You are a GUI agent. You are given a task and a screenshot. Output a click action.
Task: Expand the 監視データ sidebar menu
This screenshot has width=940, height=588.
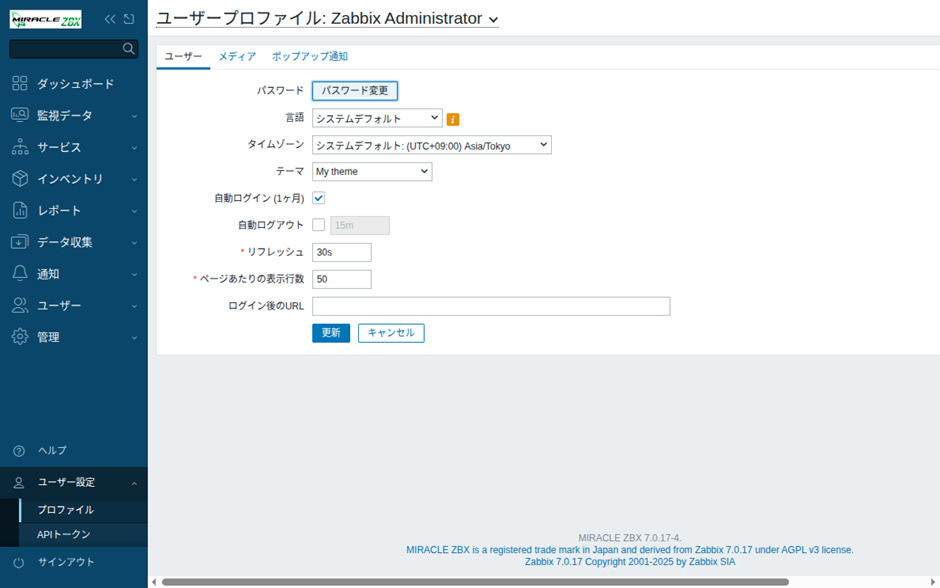click(x=75, y=116)
